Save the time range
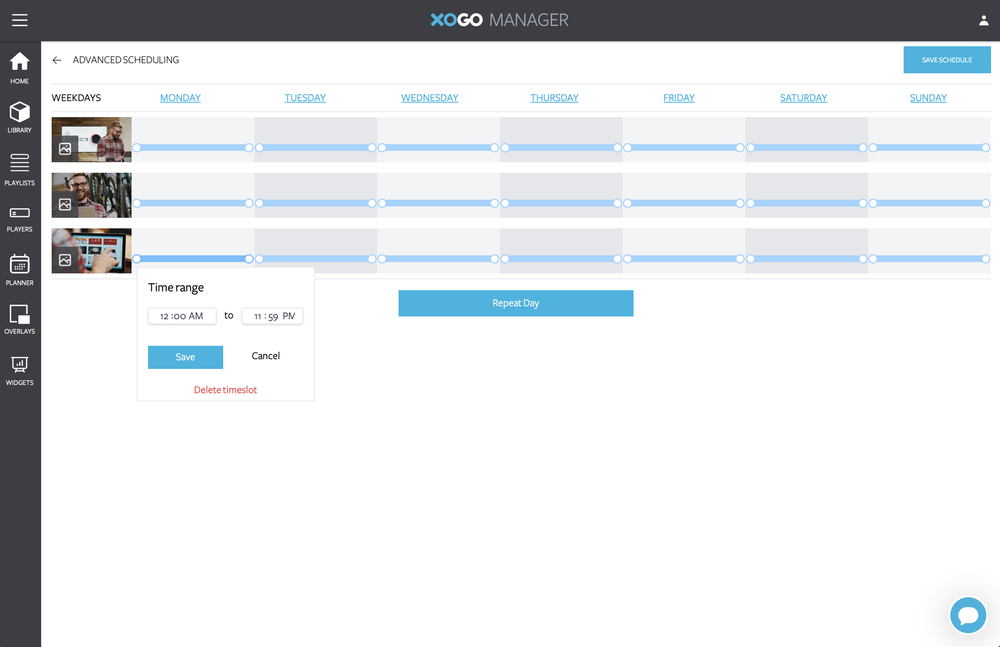Image resolution: width=1000 pixels, height=647 pixels. click(x=185, y=356)
